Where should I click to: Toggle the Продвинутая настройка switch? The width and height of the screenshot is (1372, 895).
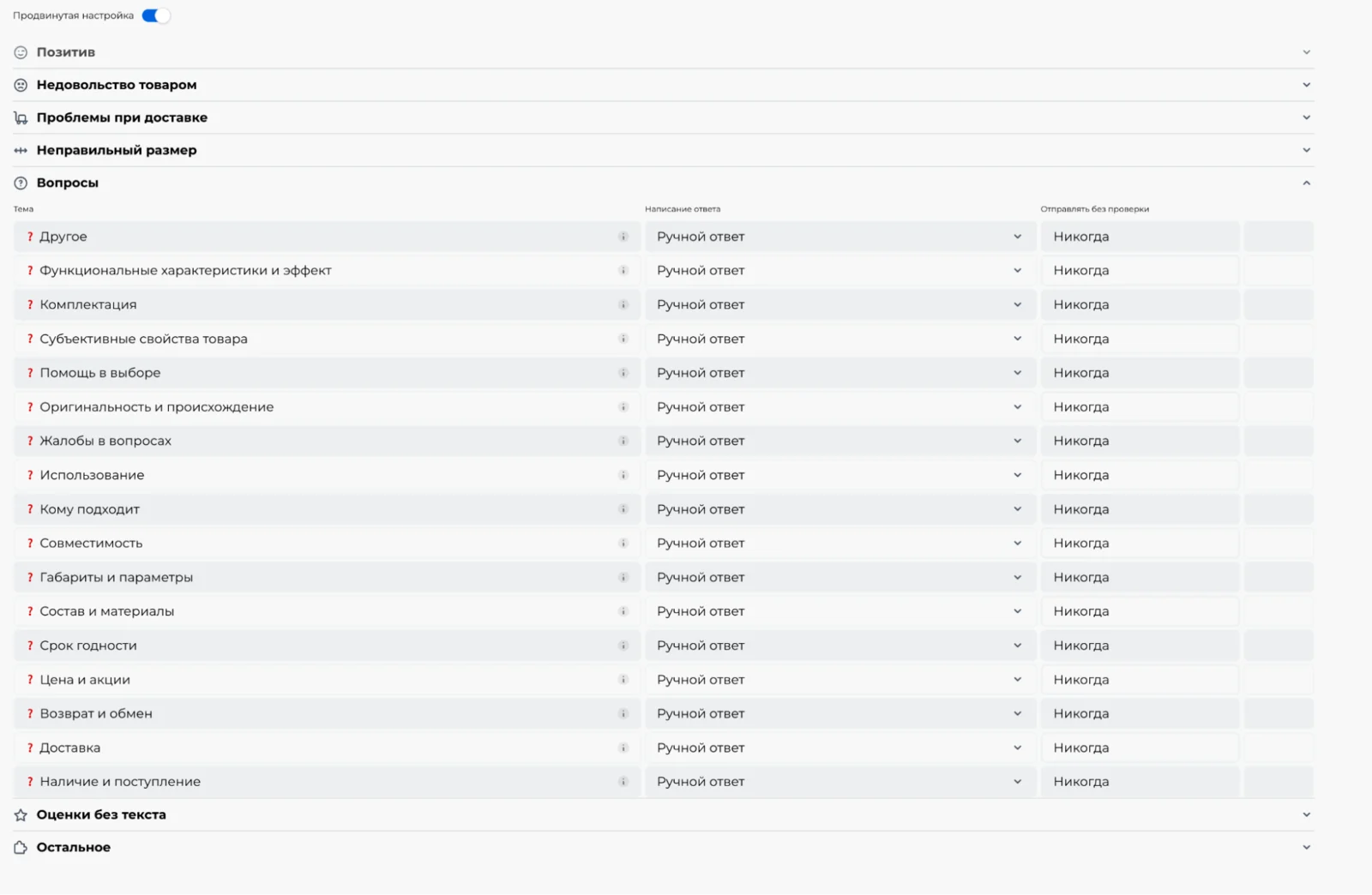tap(156, 15)
